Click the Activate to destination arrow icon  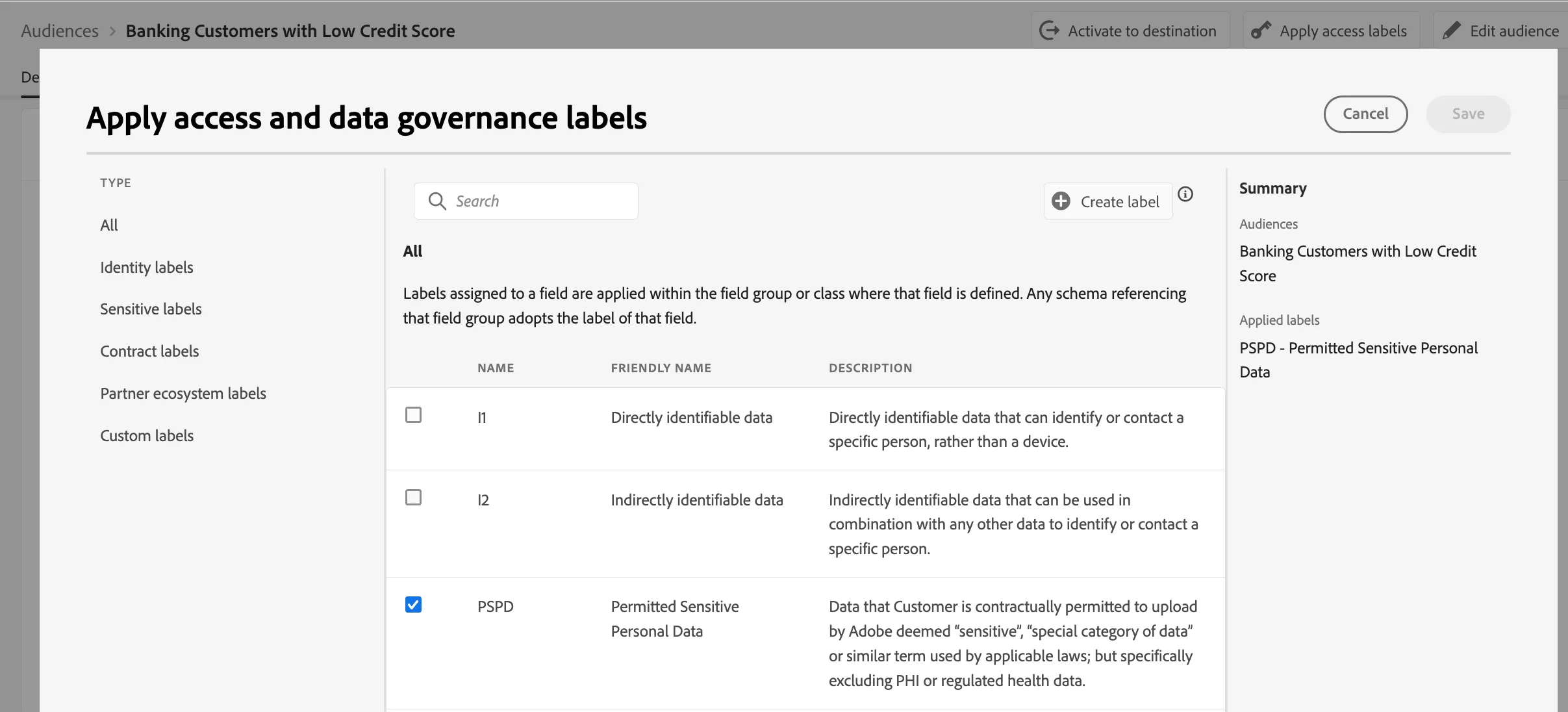[x=1049, y=31]
